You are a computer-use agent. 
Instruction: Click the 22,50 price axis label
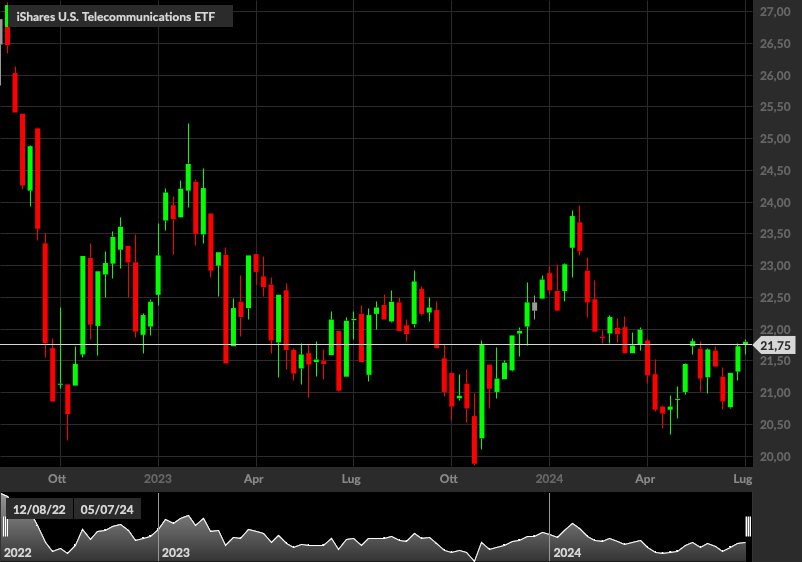775,298
